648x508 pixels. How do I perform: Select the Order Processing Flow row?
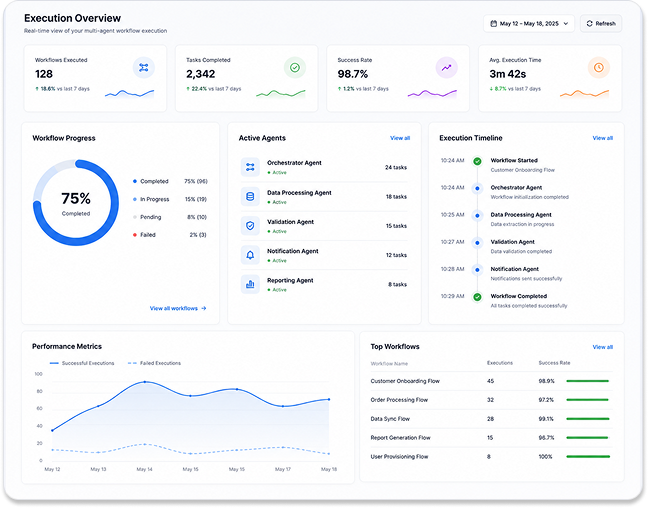tap(491, 400)
